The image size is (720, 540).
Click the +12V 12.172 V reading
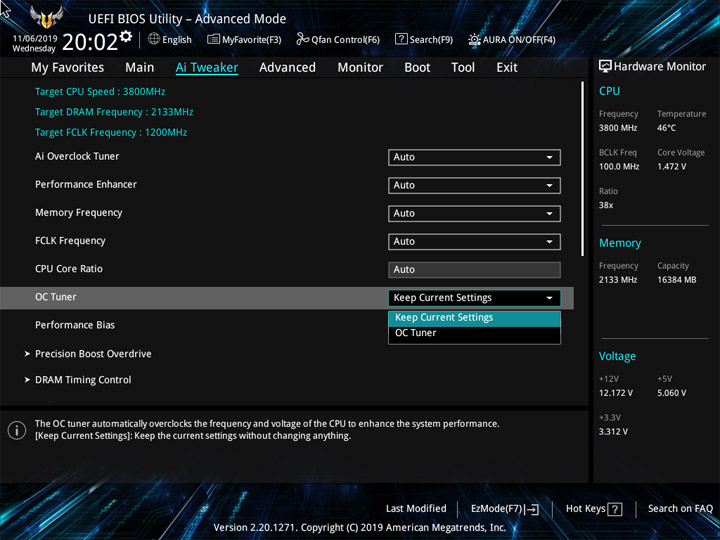click(616, 393)
